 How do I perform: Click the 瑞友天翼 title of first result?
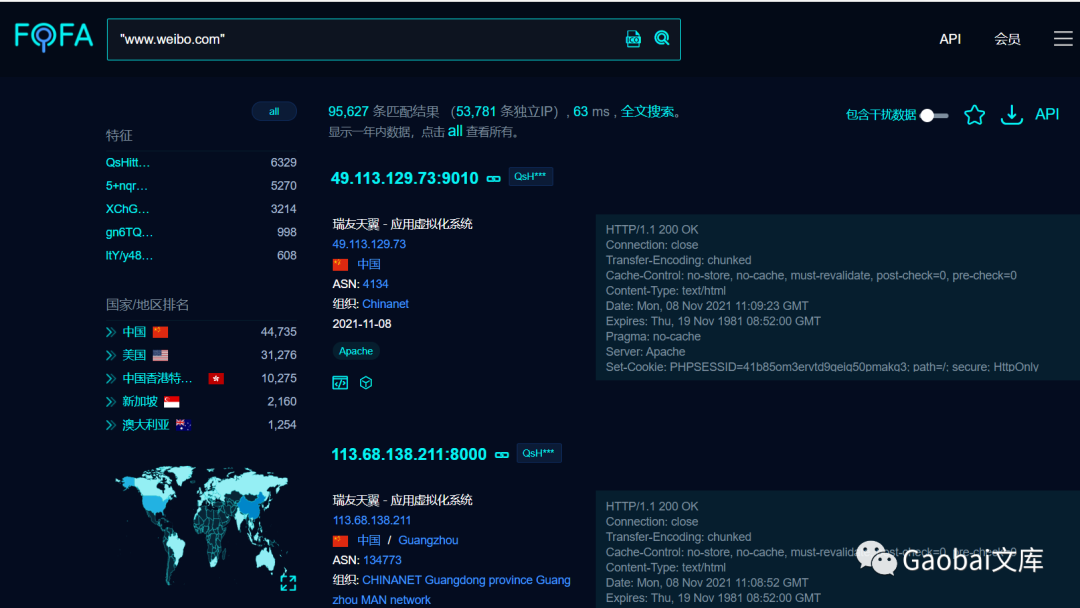pyautogui.click(x=402, y=224)
